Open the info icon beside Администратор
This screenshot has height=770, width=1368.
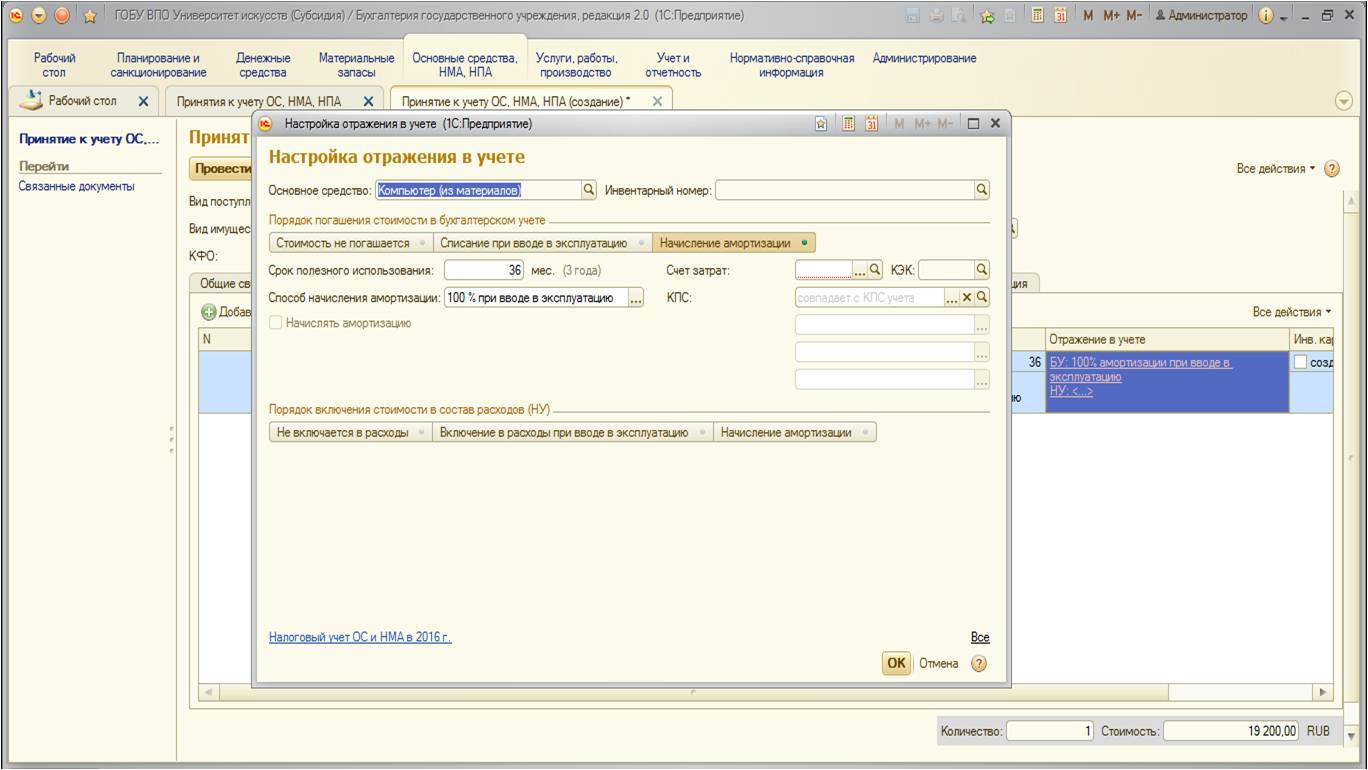(1265, 16)
